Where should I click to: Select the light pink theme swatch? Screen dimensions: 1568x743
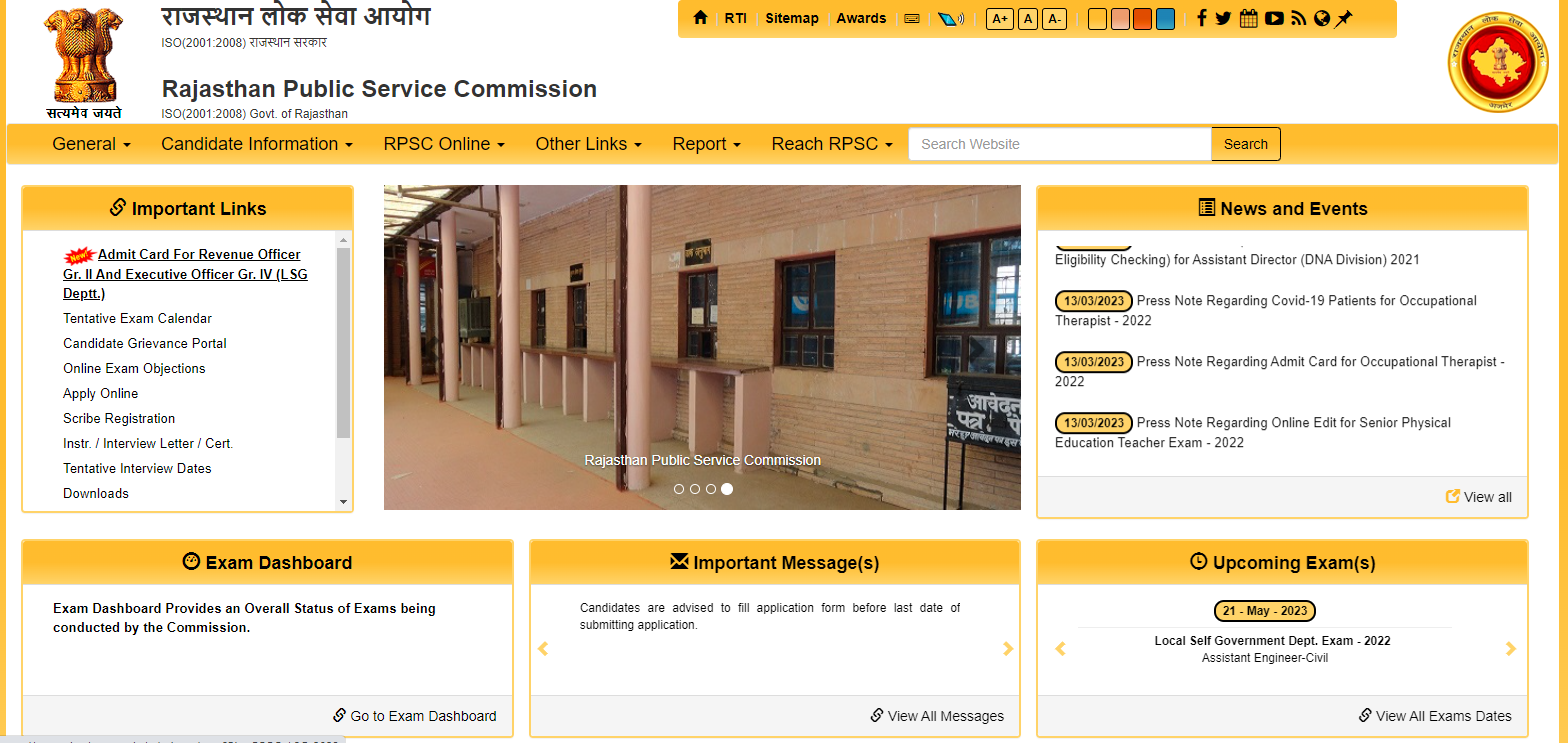pos(1120,19)
